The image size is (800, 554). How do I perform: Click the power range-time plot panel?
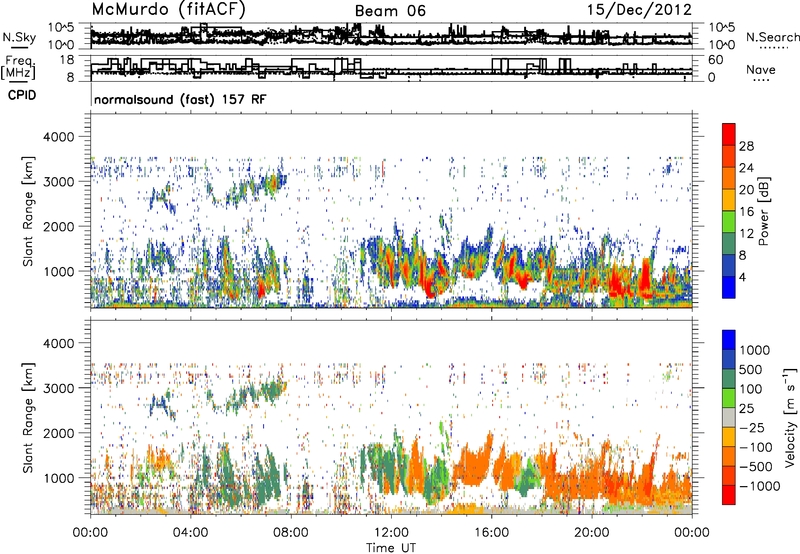[392, 211]
